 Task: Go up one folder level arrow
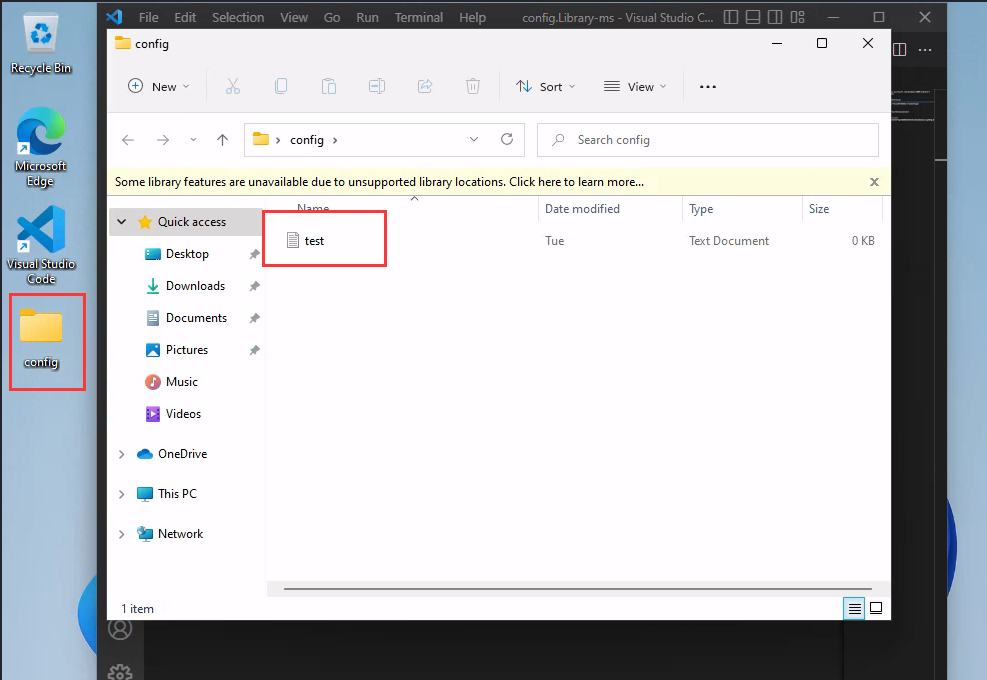[x=222, y=140]
